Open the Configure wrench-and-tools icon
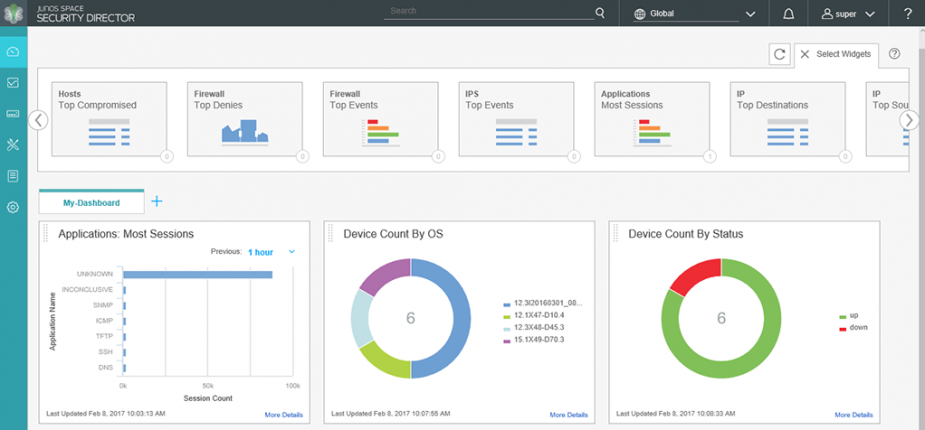The height and width of the screenshot is (430, 925). tap(13, 145)
